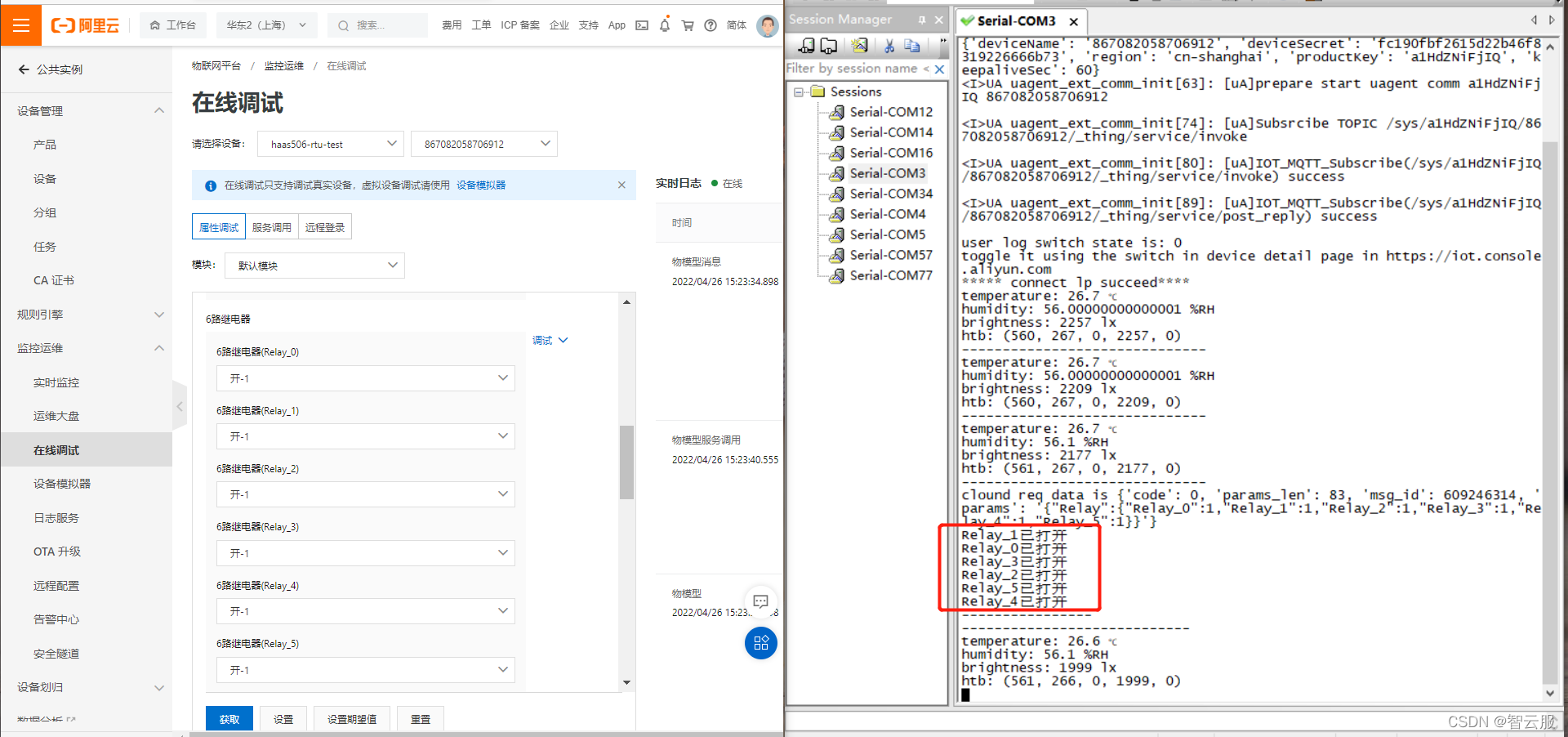Viewport: 1568px width, 737px height.
Task: Switch to the 服务调用 tab
Action: click(271, 227)
